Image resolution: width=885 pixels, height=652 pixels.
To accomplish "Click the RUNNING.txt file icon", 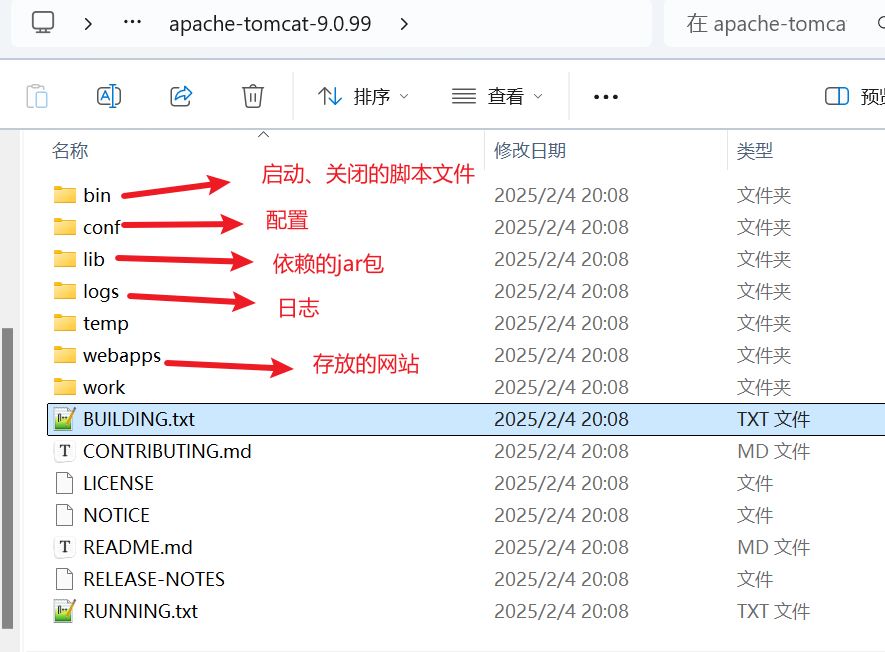I will 64,611.
